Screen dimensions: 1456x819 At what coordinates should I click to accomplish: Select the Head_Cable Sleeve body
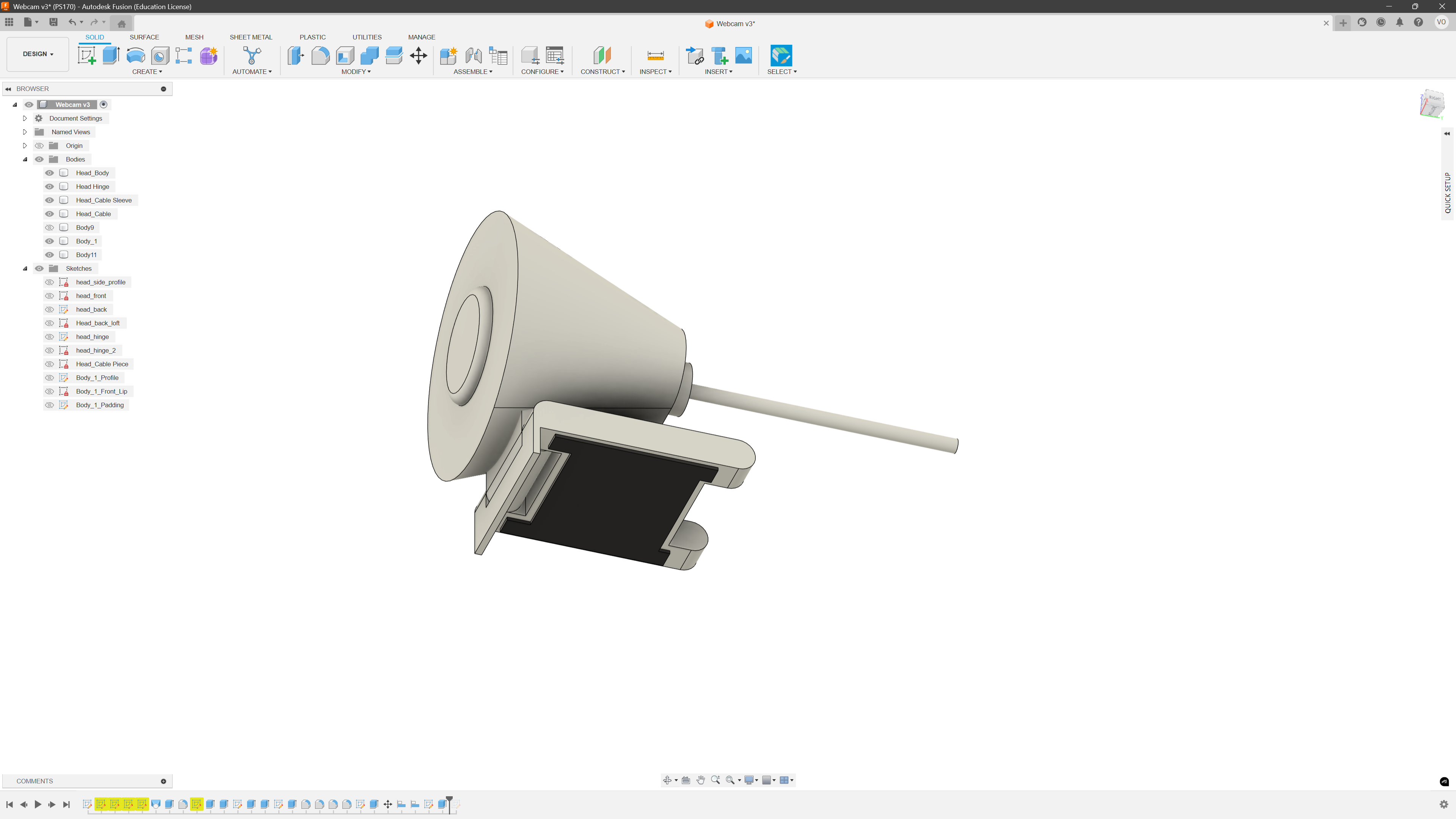click(x=104, y=200)
